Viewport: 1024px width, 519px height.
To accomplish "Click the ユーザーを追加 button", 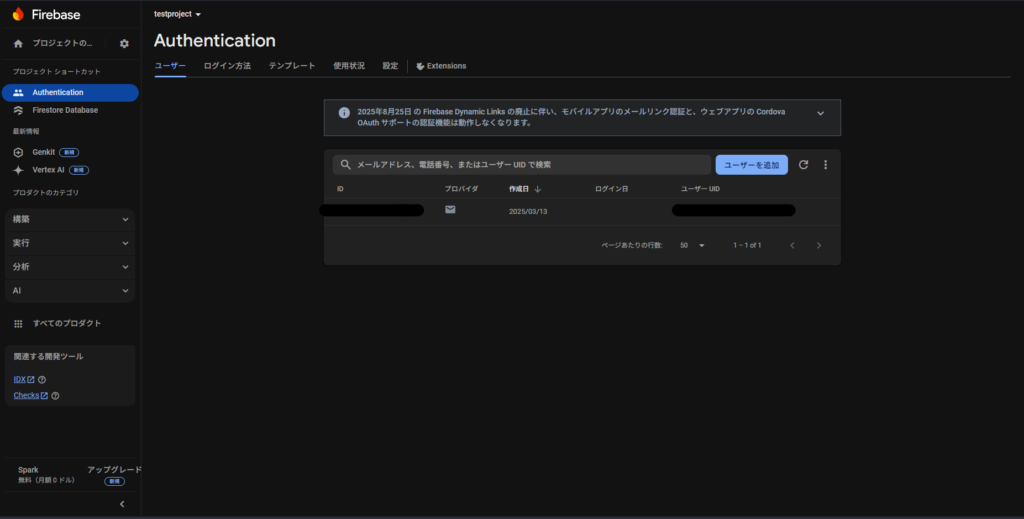I will (752, 165).
